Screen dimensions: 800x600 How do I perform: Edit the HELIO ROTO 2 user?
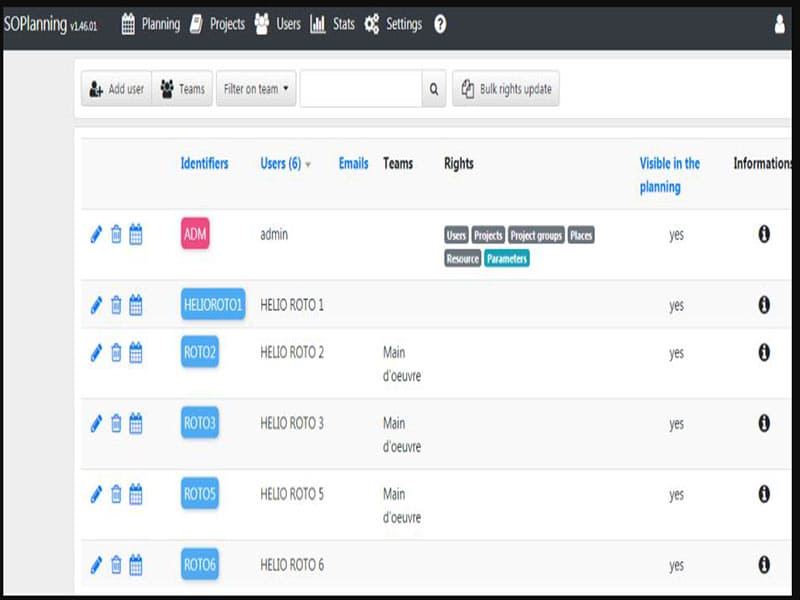(x=96, y=353)
